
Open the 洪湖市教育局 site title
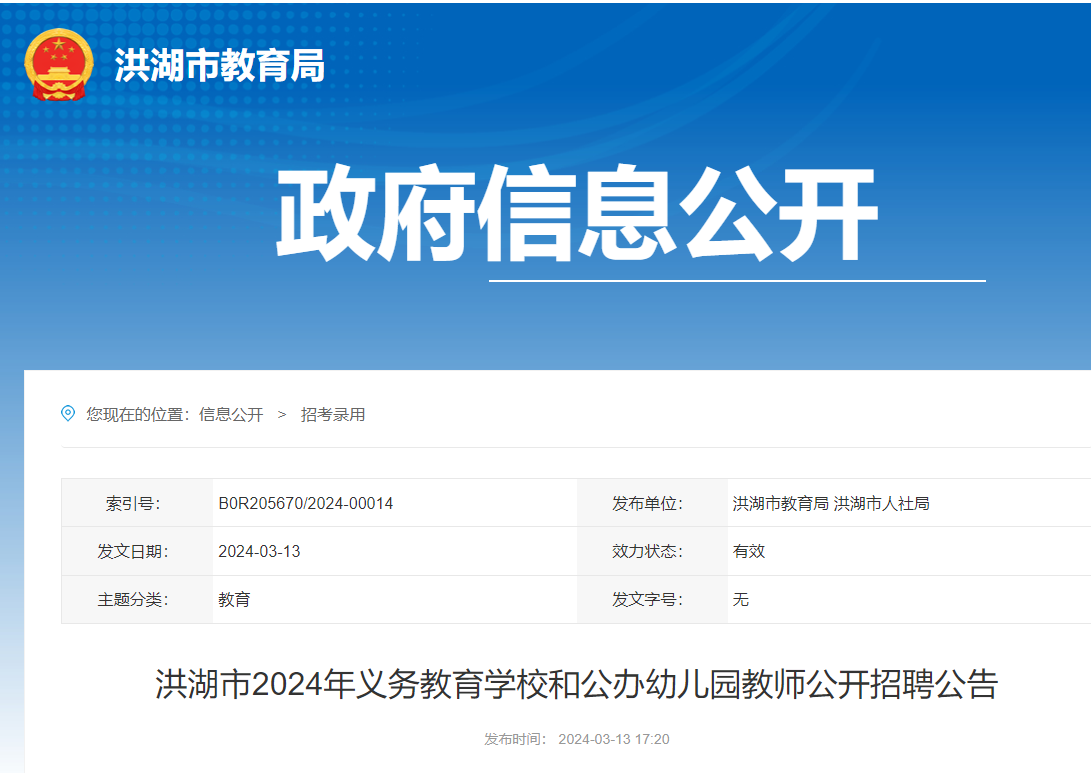click(220, 66)
